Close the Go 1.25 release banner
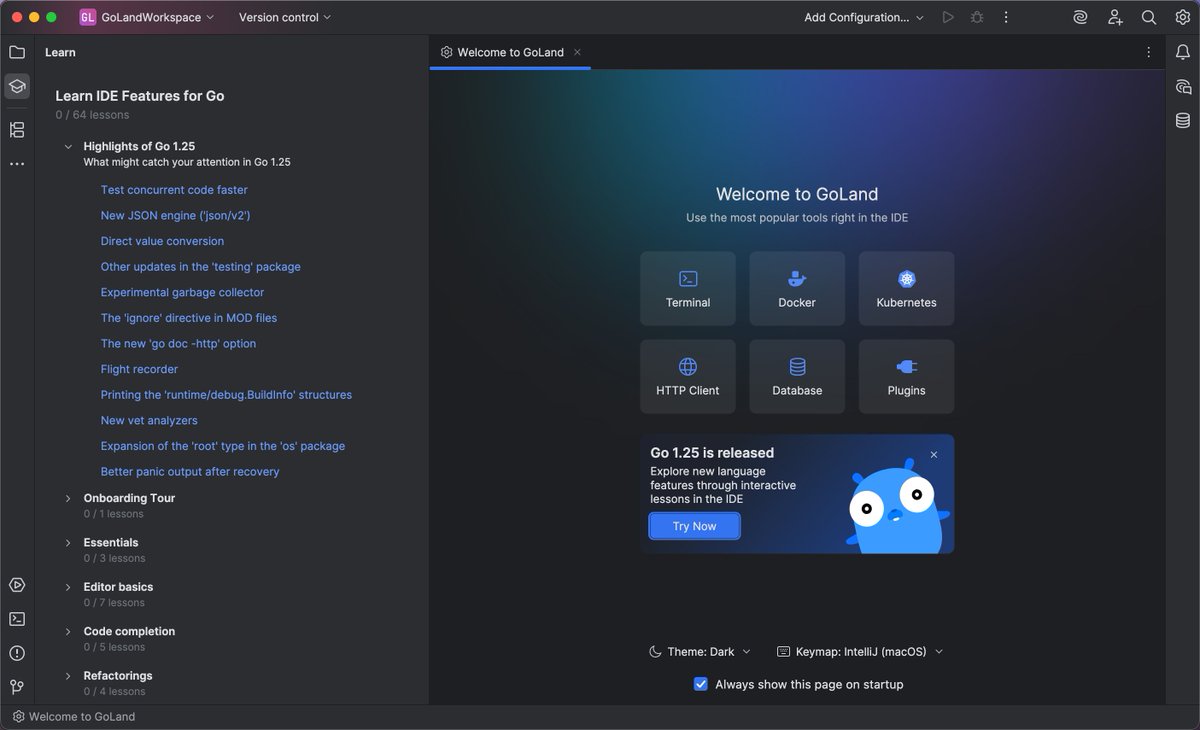 934,455
